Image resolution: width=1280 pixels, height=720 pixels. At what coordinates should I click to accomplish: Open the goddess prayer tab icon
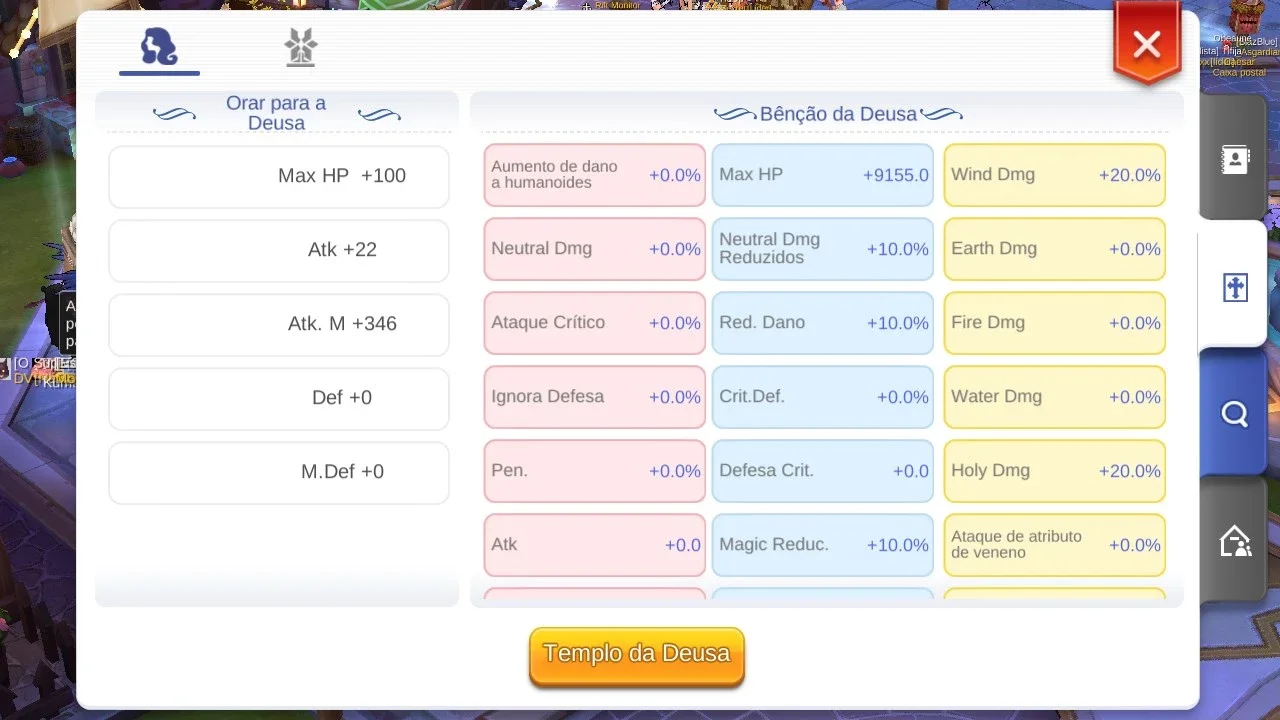(x=159, y=47)
